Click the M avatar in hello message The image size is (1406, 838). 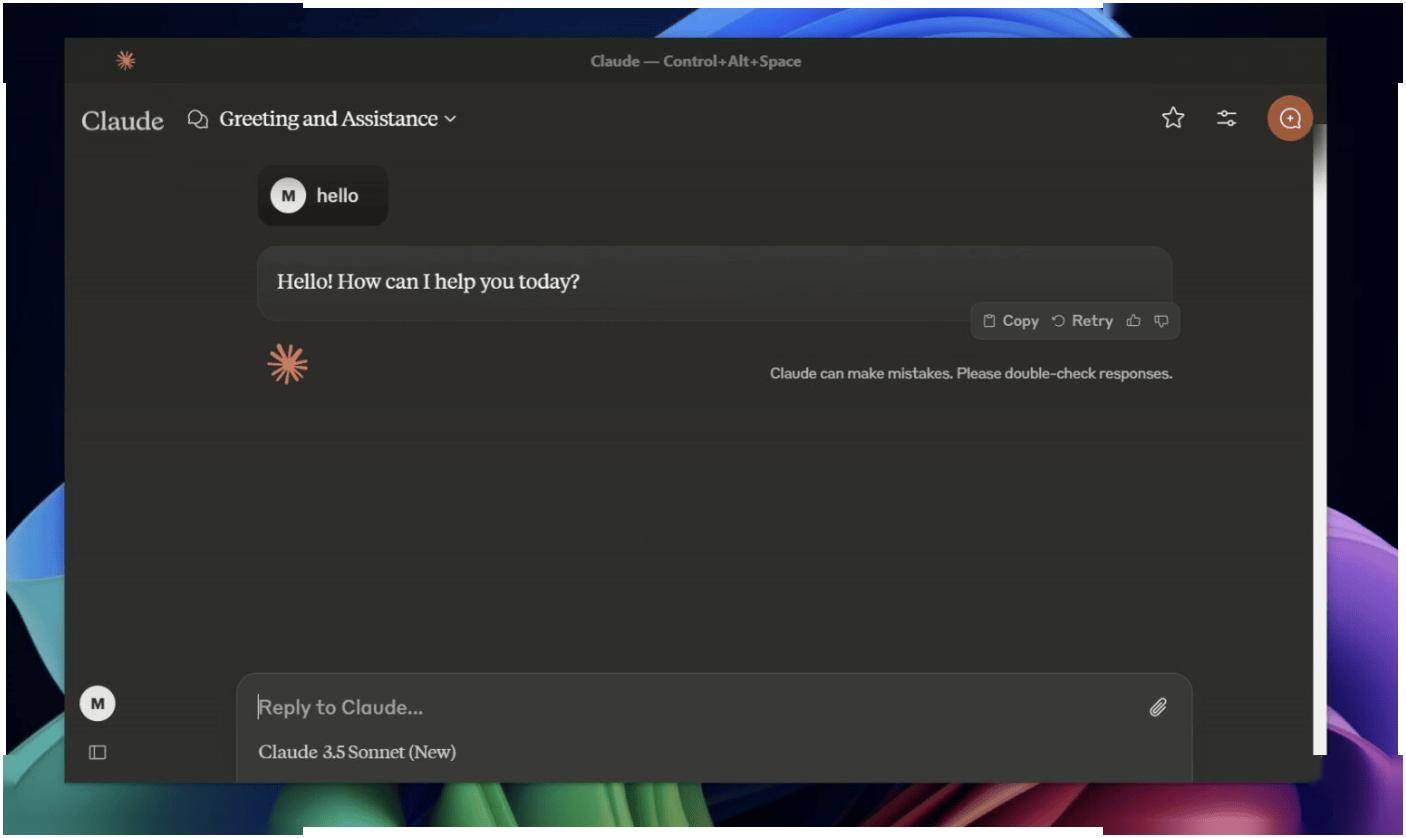pos(288,196)
